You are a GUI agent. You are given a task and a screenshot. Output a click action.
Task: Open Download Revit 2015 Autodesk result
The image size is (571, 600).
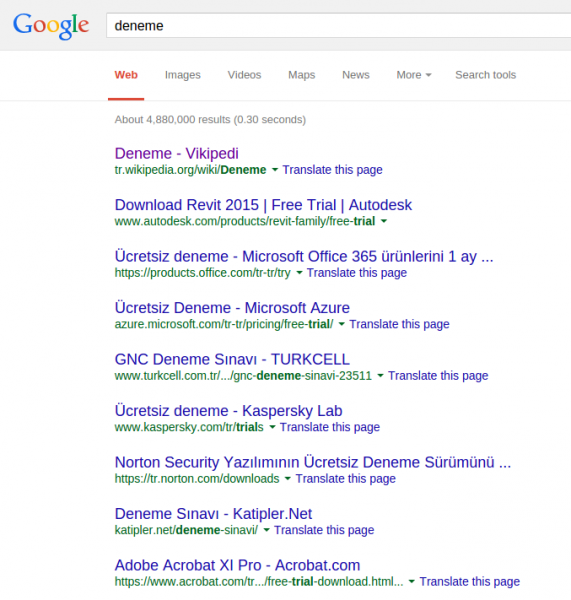click(x=263, y=205)
